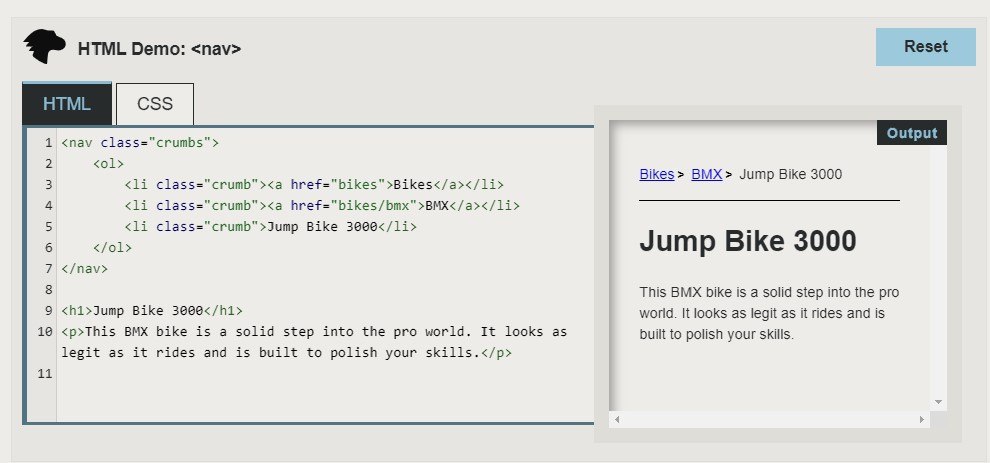
Task: Click the output scrollbar down arrow
Action: [938, 402]
